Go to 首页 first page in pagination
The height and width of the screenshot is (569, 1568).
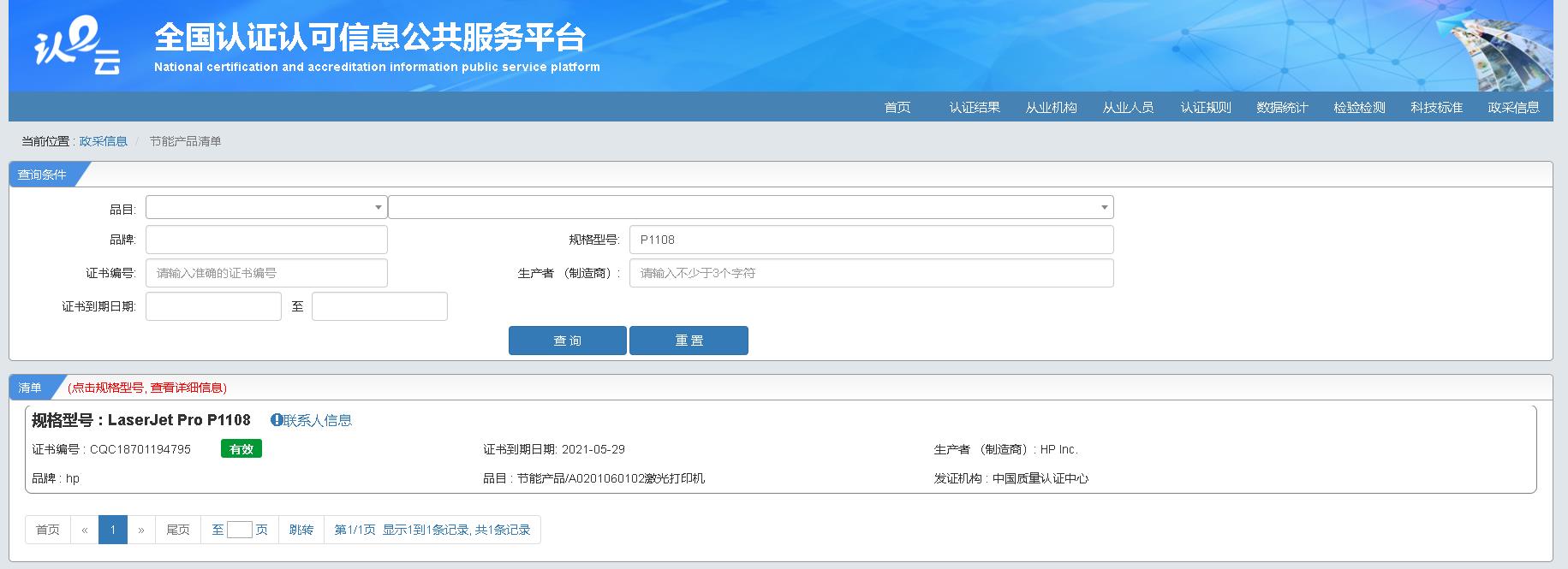tap(48, 530)
